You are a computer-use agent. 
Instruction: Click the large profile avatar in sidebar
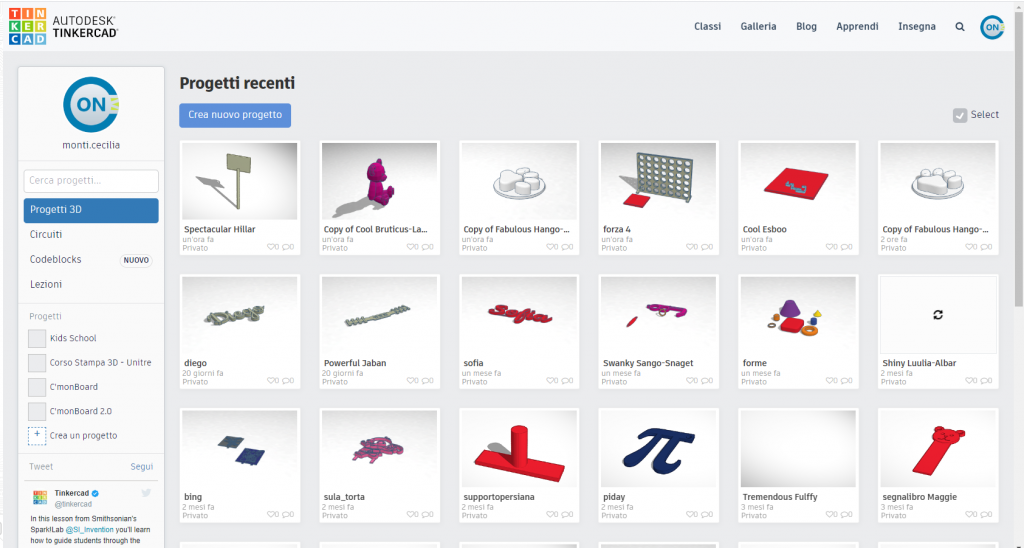[x=91, y=104]
